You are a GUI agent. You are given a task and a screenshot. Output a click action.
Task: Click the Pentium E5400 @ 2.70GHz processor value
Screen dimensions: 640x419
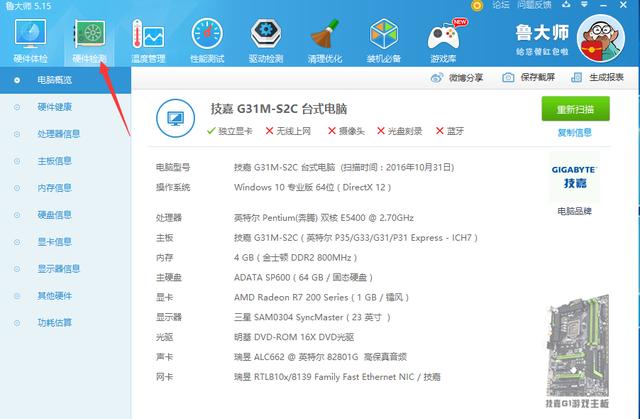point(324,217)
